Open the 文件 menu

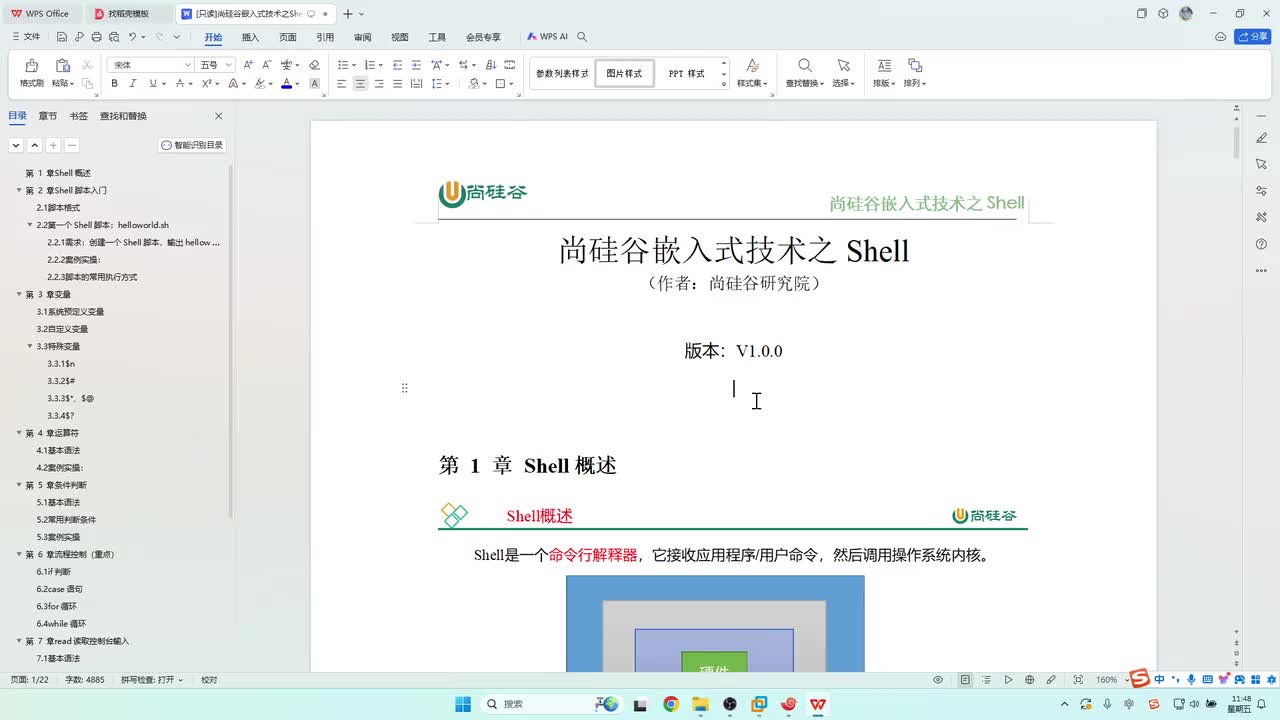(27, 37)
